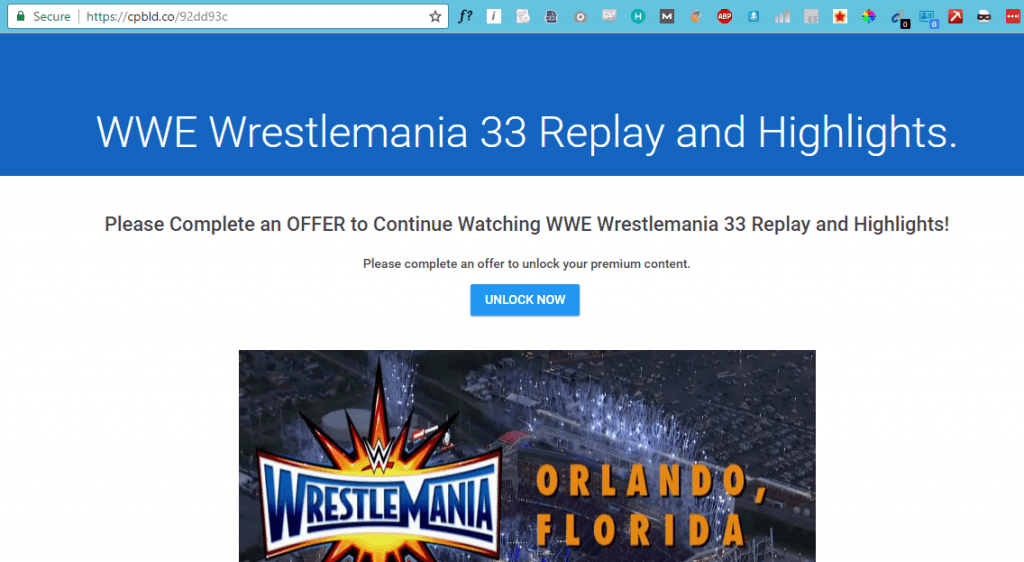Screen dimensions: 1024x562
Task: Click the UNLOCK NOW button
Action: [524, 300]
